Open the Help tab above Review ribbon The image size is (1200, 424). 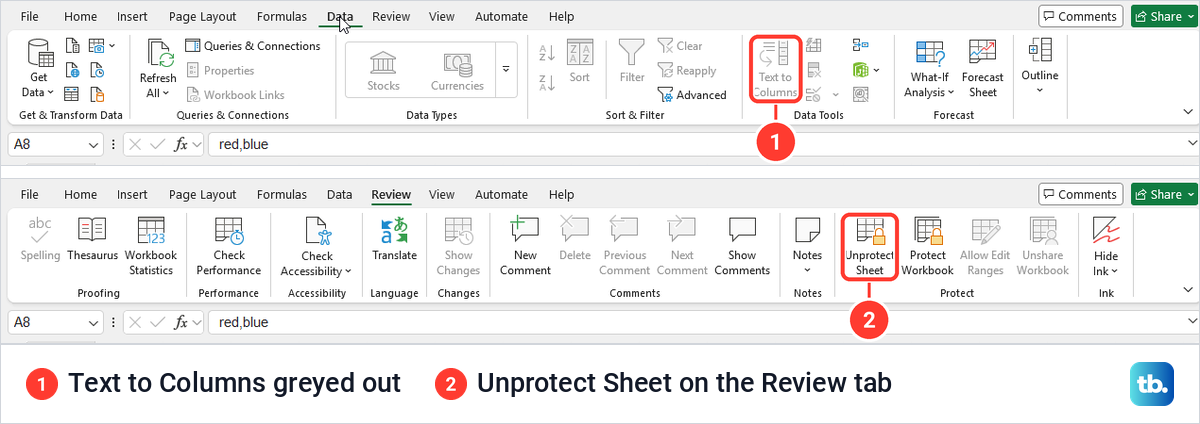tap(562, 194)
